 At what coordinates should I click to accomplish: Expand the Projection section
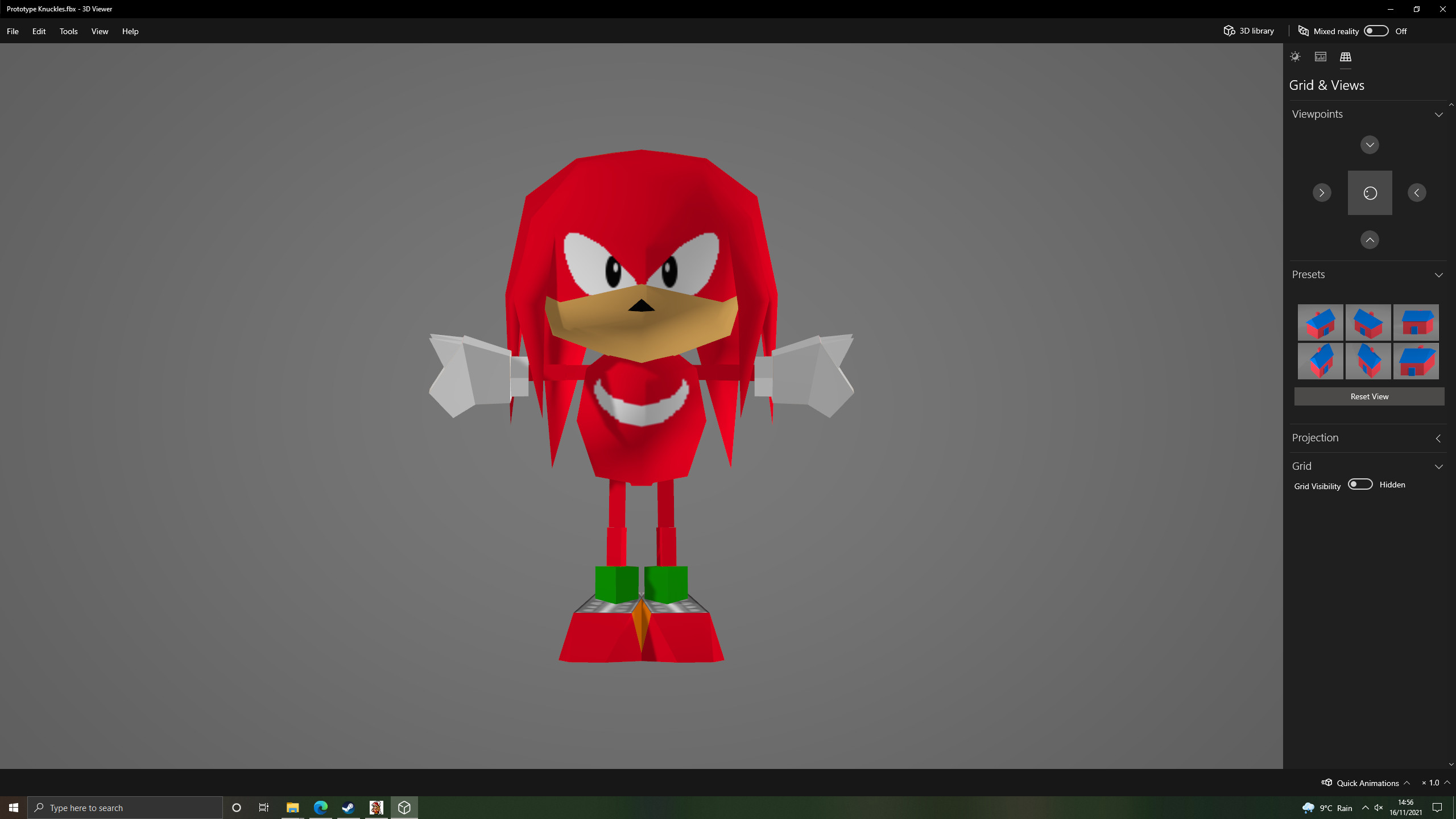[x=1439, y=438]
